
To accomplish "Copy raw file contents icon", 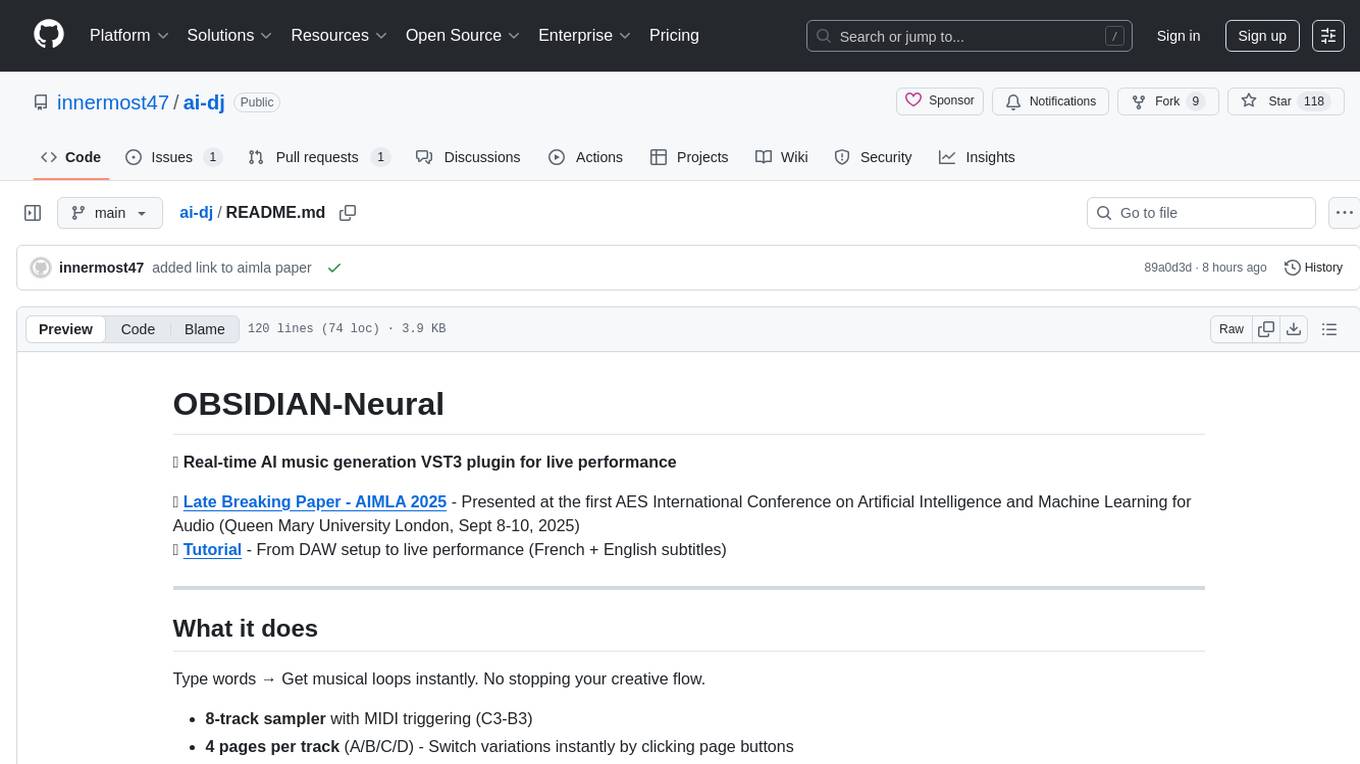I will point(1267,329).
